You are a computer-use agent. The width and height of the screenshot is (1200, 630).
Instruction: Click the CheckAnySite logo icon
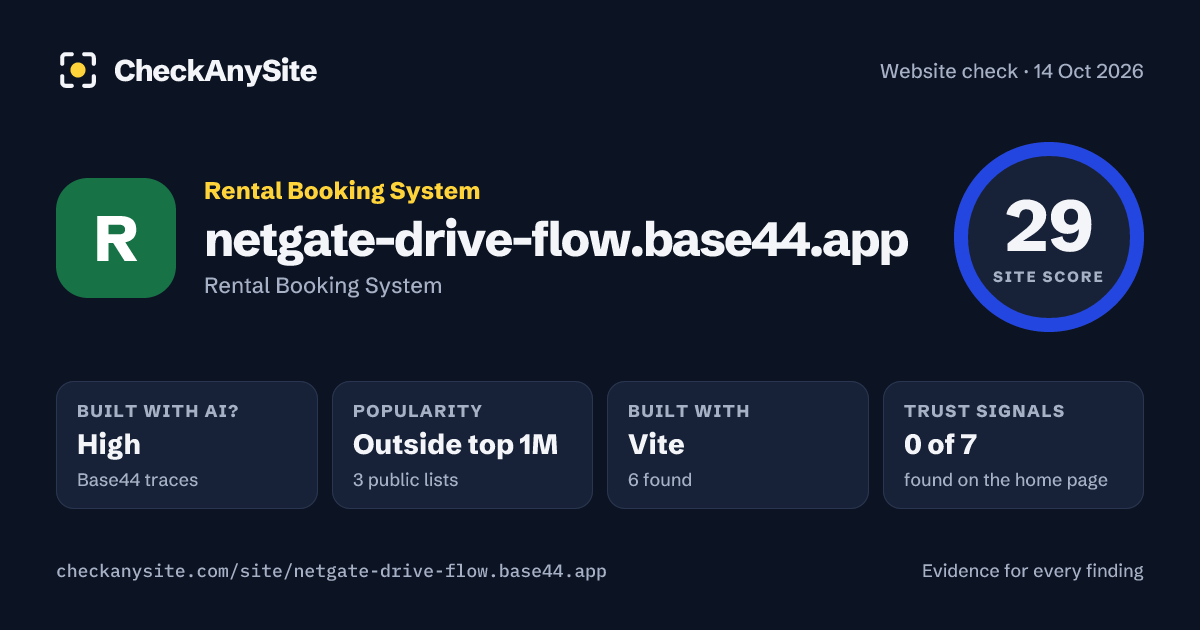point(78,70)
